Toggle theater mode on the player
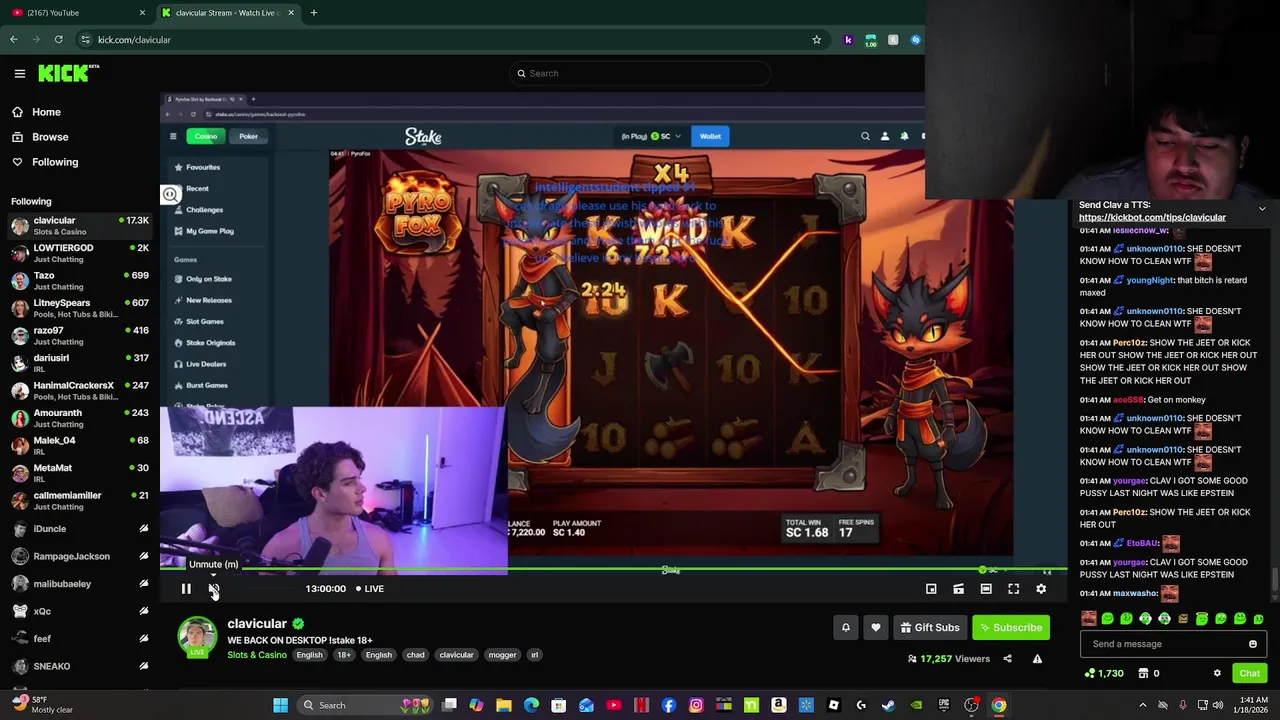The width and height of the screenshot is (1280, 720). [x=986, y=589]
